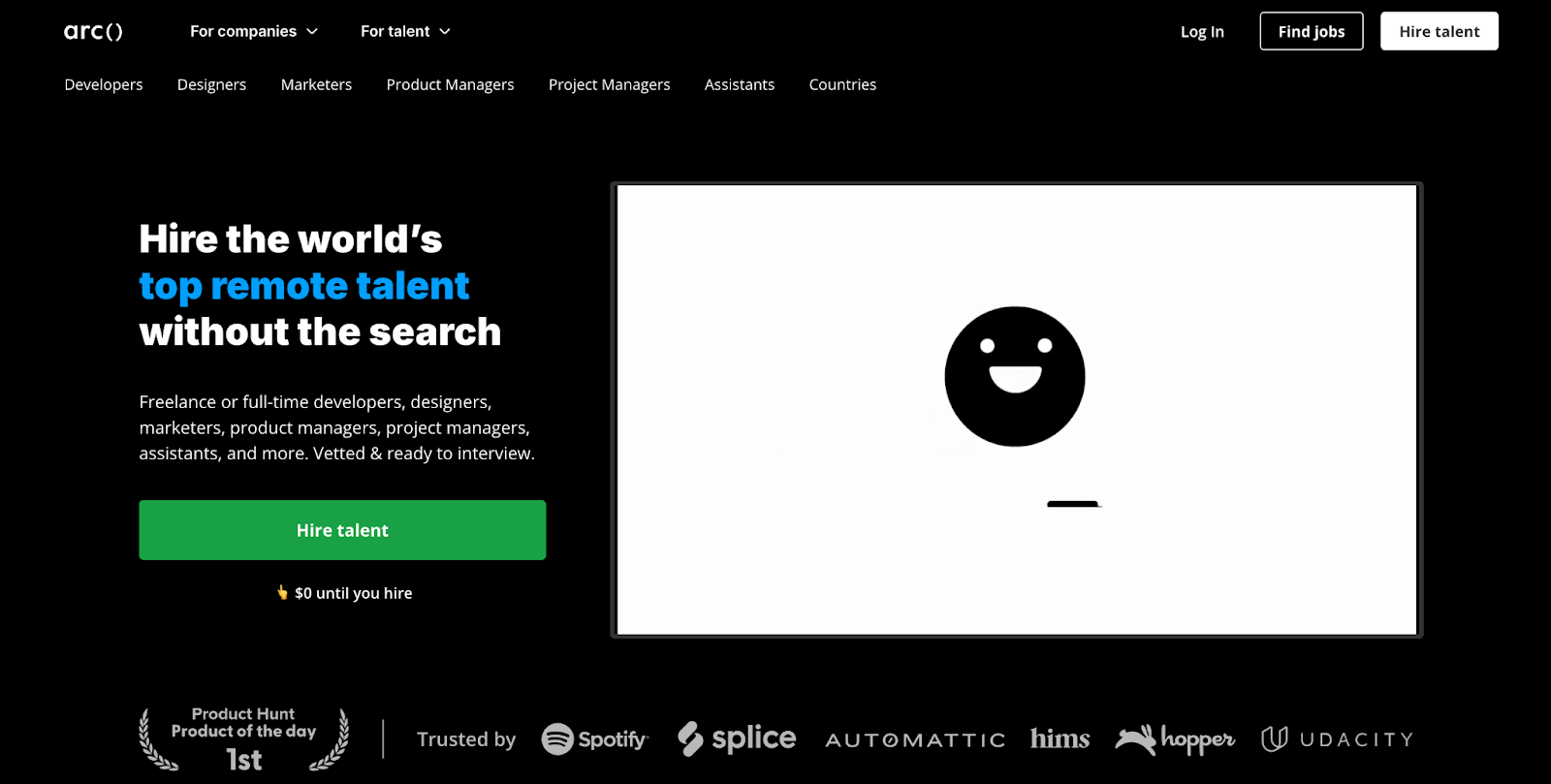Click the Automattic logo

914,740
